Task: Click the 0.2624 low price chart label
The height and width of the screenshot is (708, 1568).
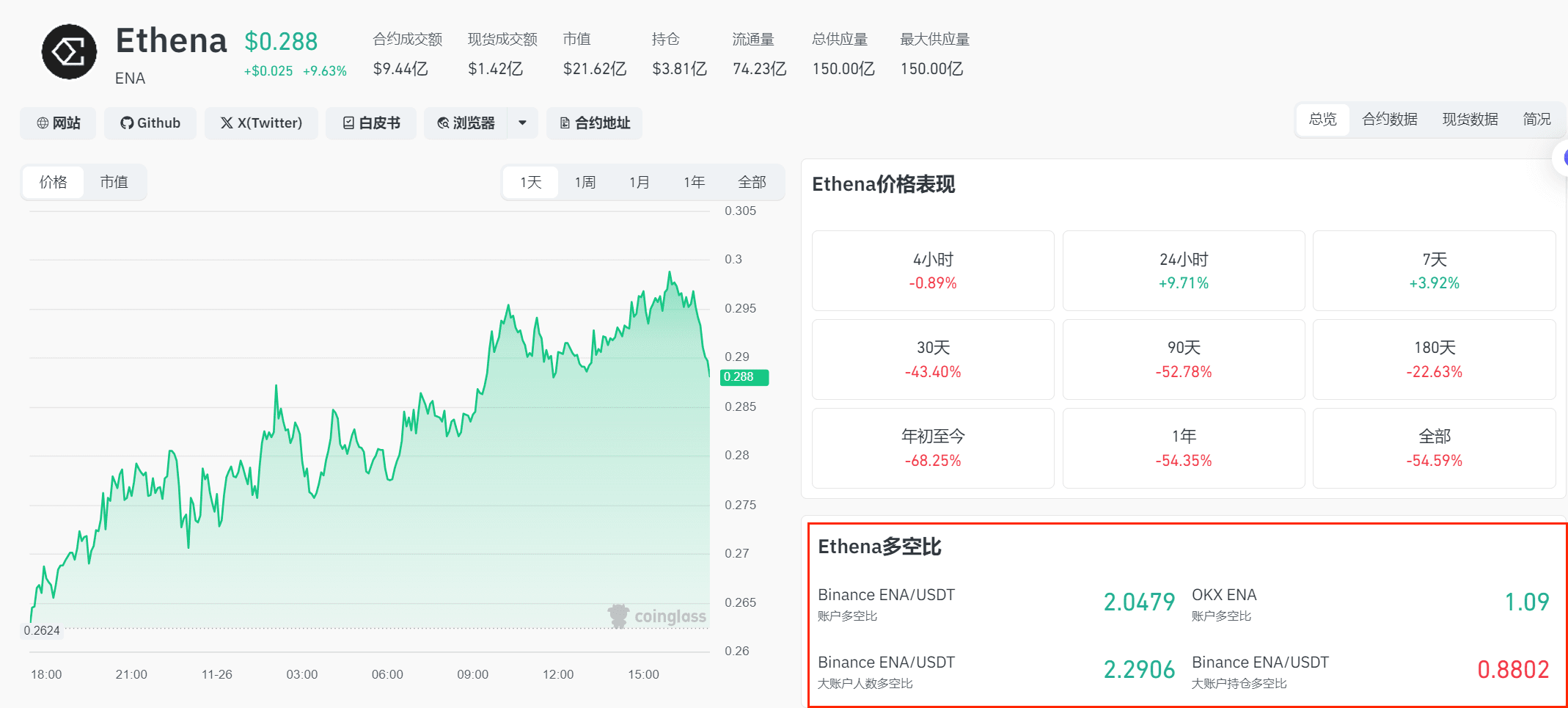Action: (42, 631)
